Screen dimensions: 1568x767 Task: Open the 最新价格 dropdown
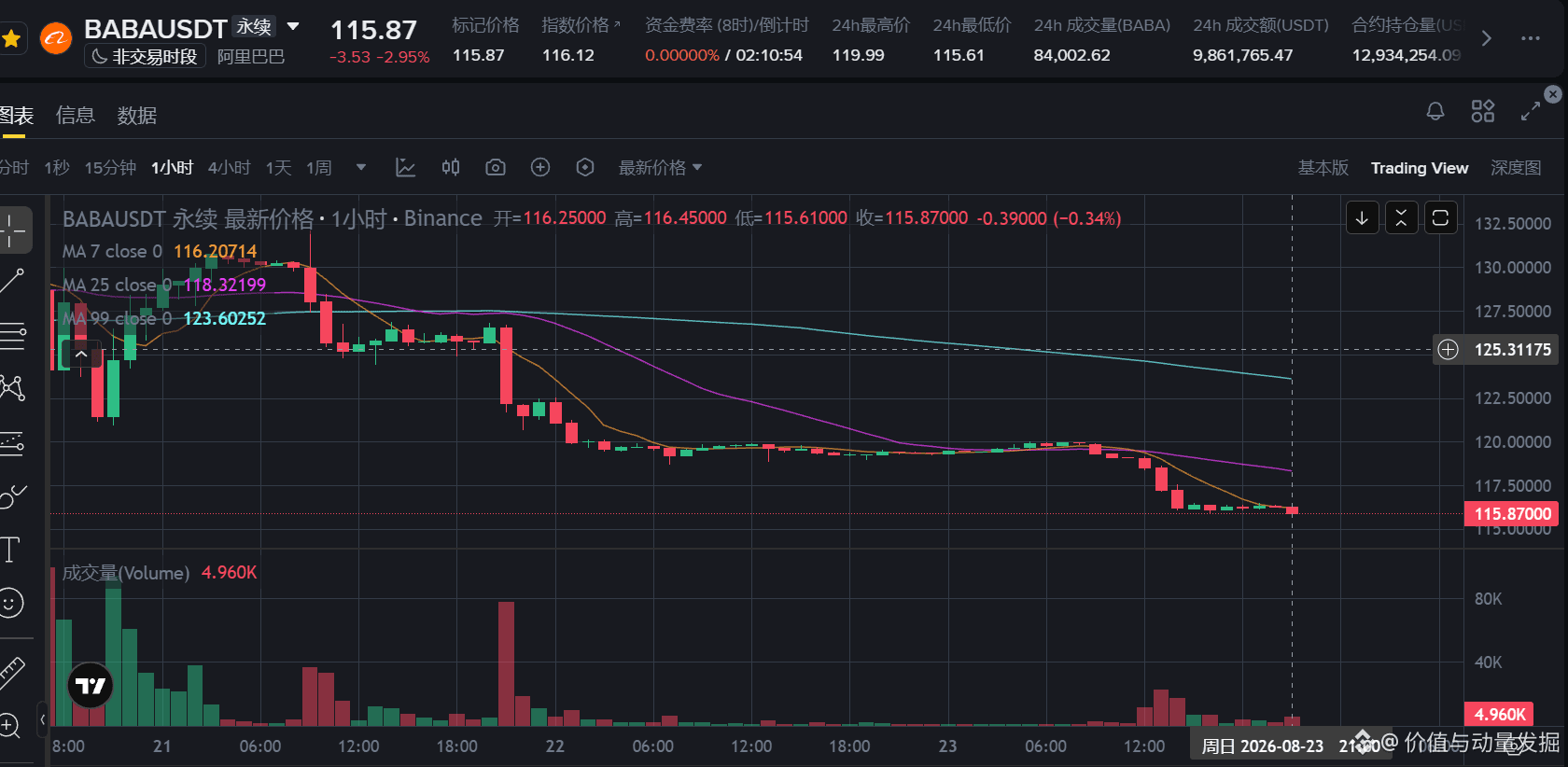(x=660, y=168)
